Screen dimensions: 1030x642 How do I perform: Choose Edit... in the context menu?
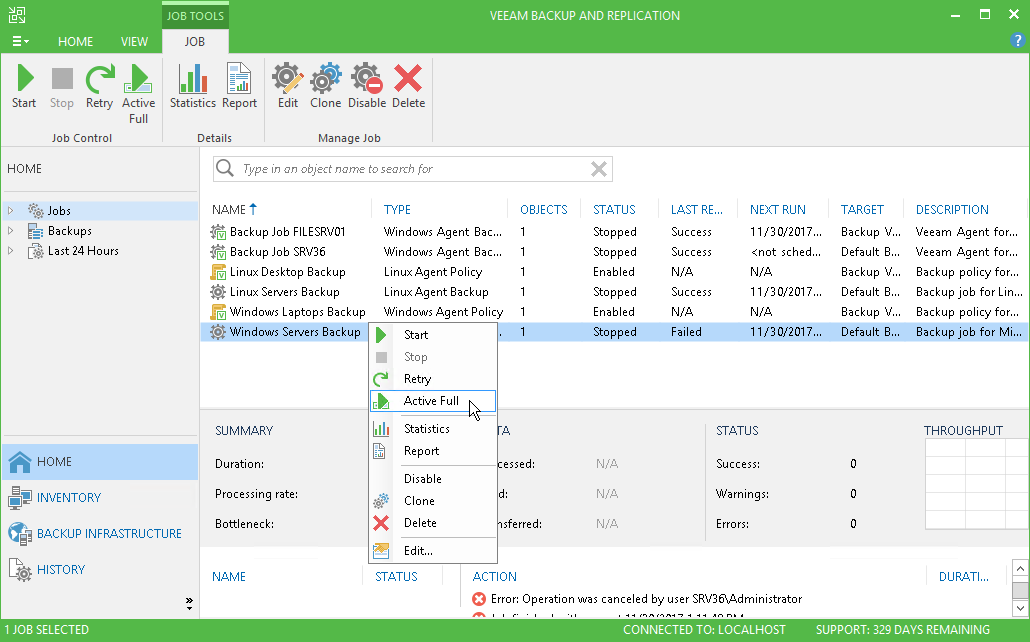[433, 551]
